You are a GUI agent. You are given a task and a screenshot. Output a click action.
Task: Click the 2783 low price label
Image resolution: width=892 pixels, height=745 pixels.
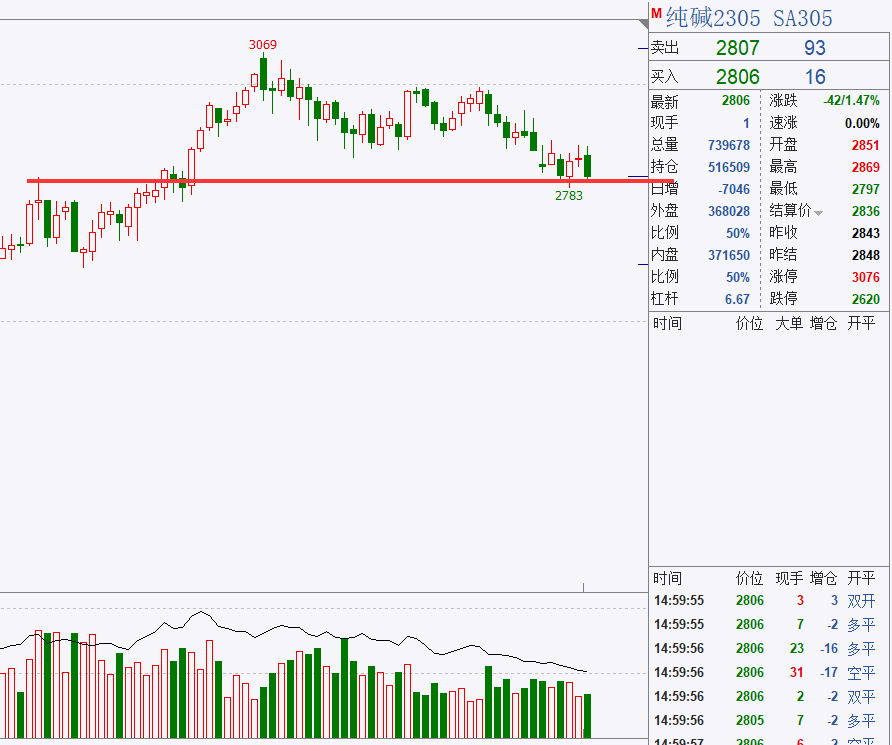pyautogui.click(x=569, y=195)
